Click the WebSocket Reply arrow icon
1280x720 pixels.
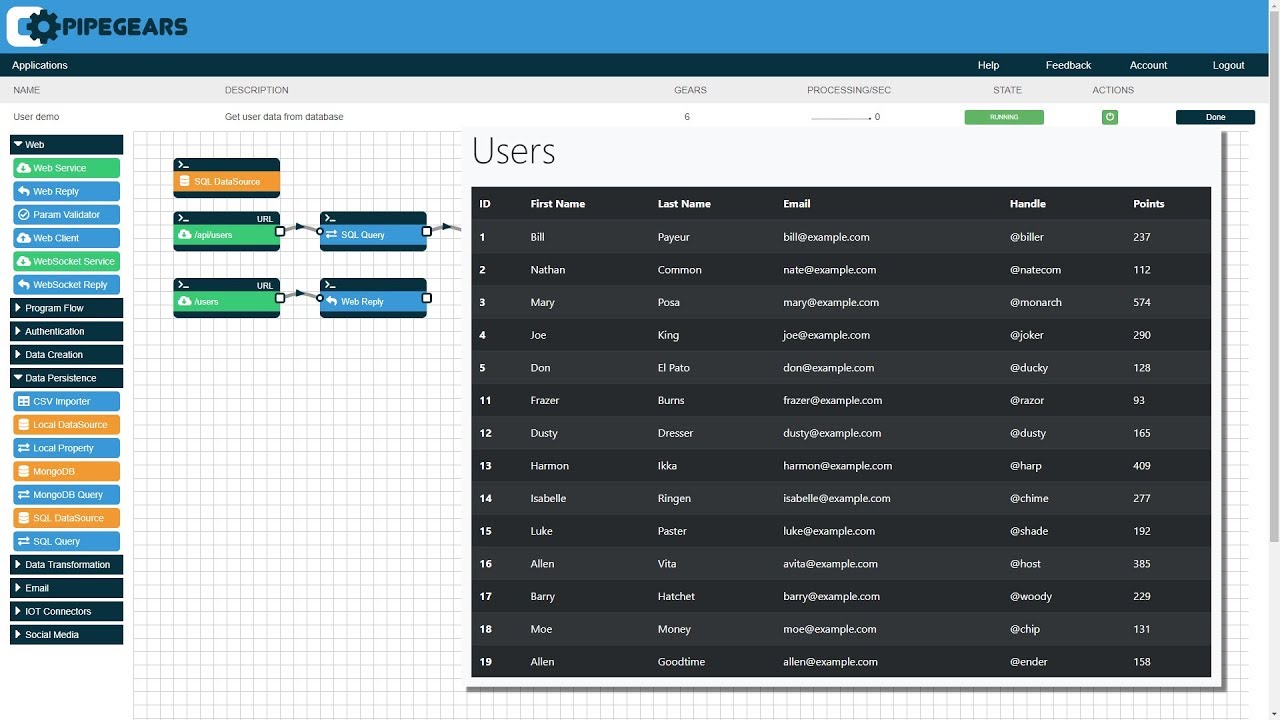click(x=24, y=284)
